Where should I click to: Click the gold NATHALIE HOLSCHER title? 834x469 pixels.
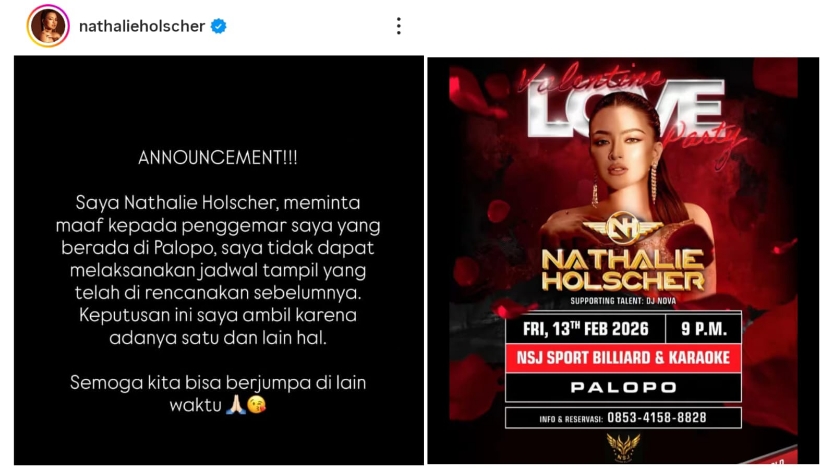pyautogui.click(x=623, y=270)
